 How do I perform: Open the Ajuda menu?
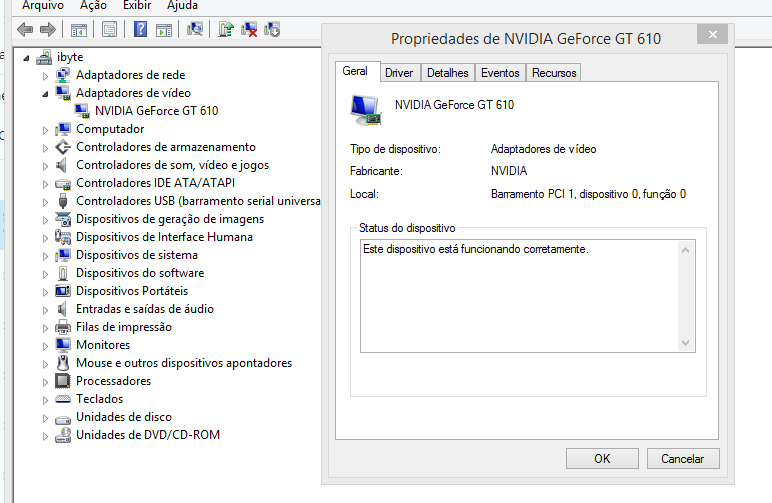[182, 5]
